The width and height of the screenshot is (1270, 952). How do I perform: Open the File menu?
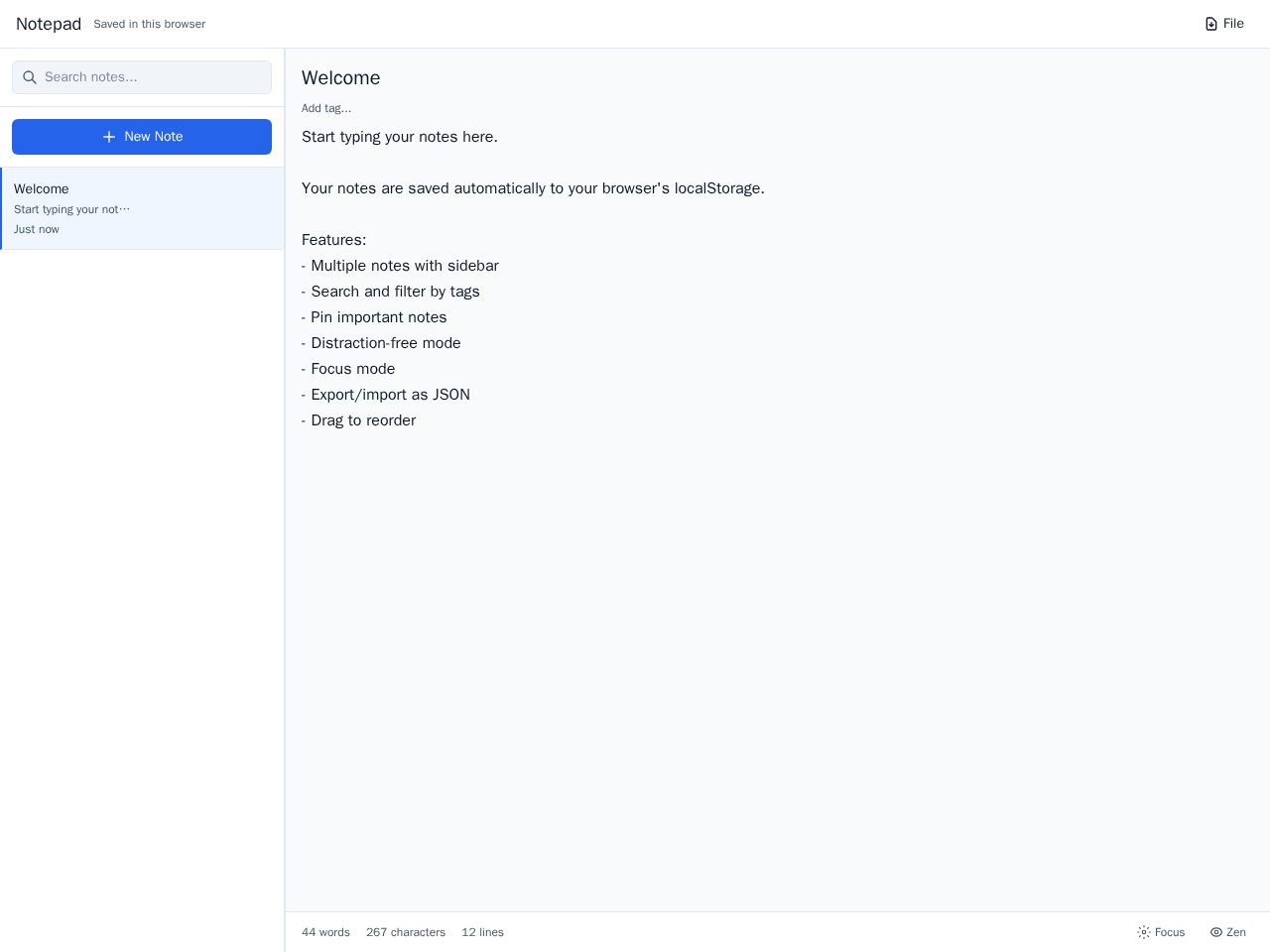[x=1224, y=24]
